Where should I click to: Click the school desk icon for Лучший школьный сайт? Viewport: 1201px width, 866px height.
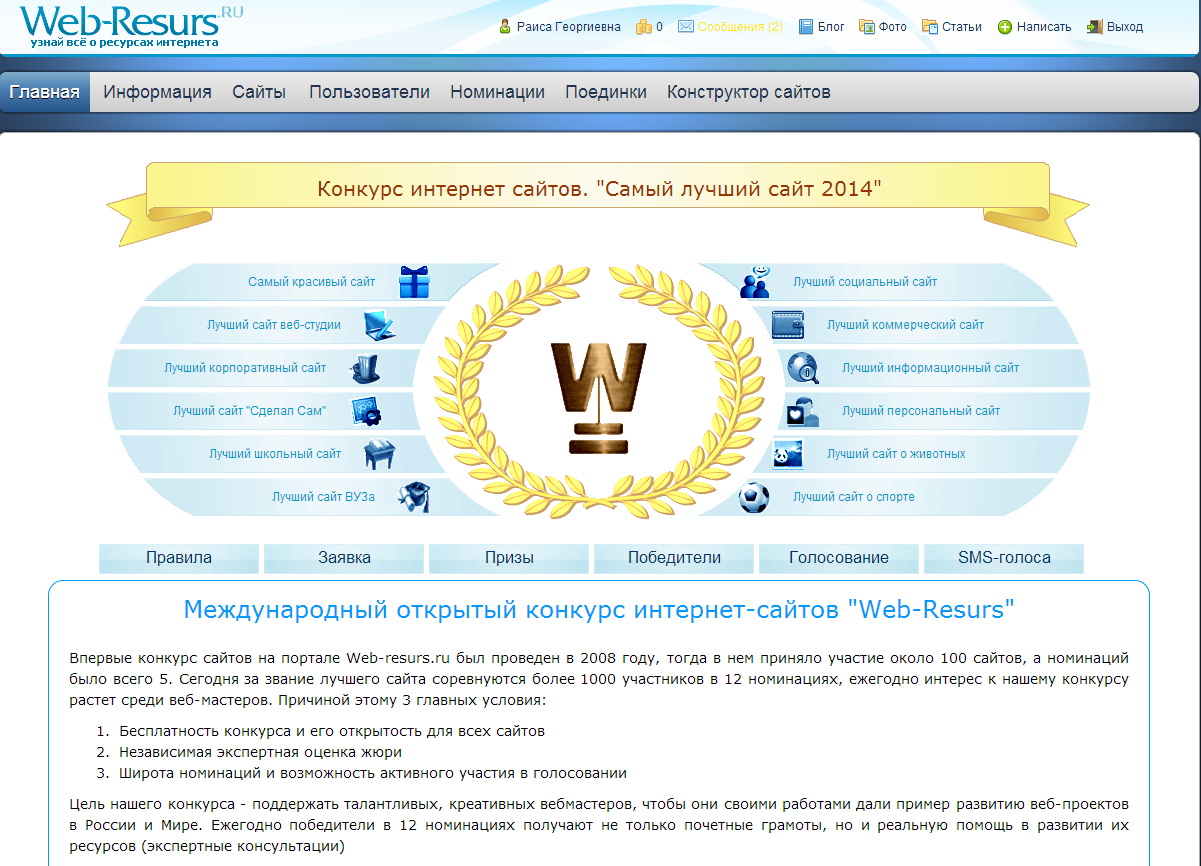(379, 454)
